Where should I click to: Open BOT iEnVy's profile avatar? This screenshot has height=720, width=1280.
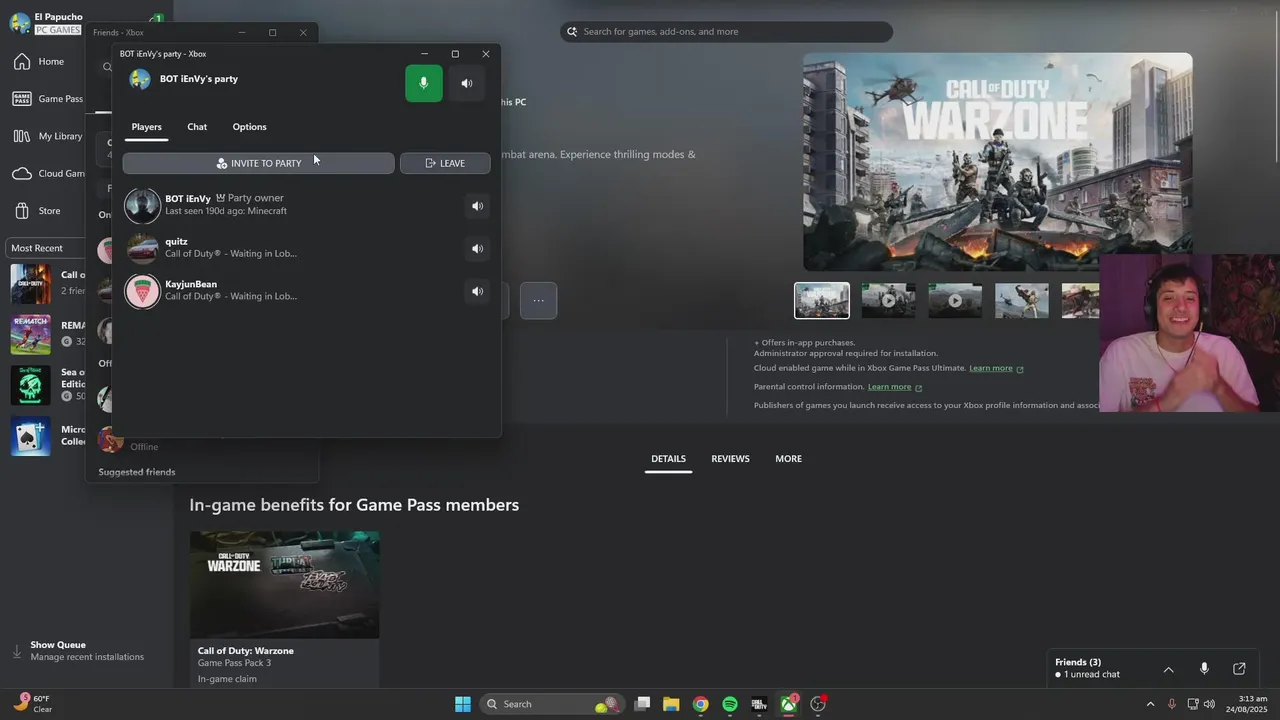click(x=142, y=205)
